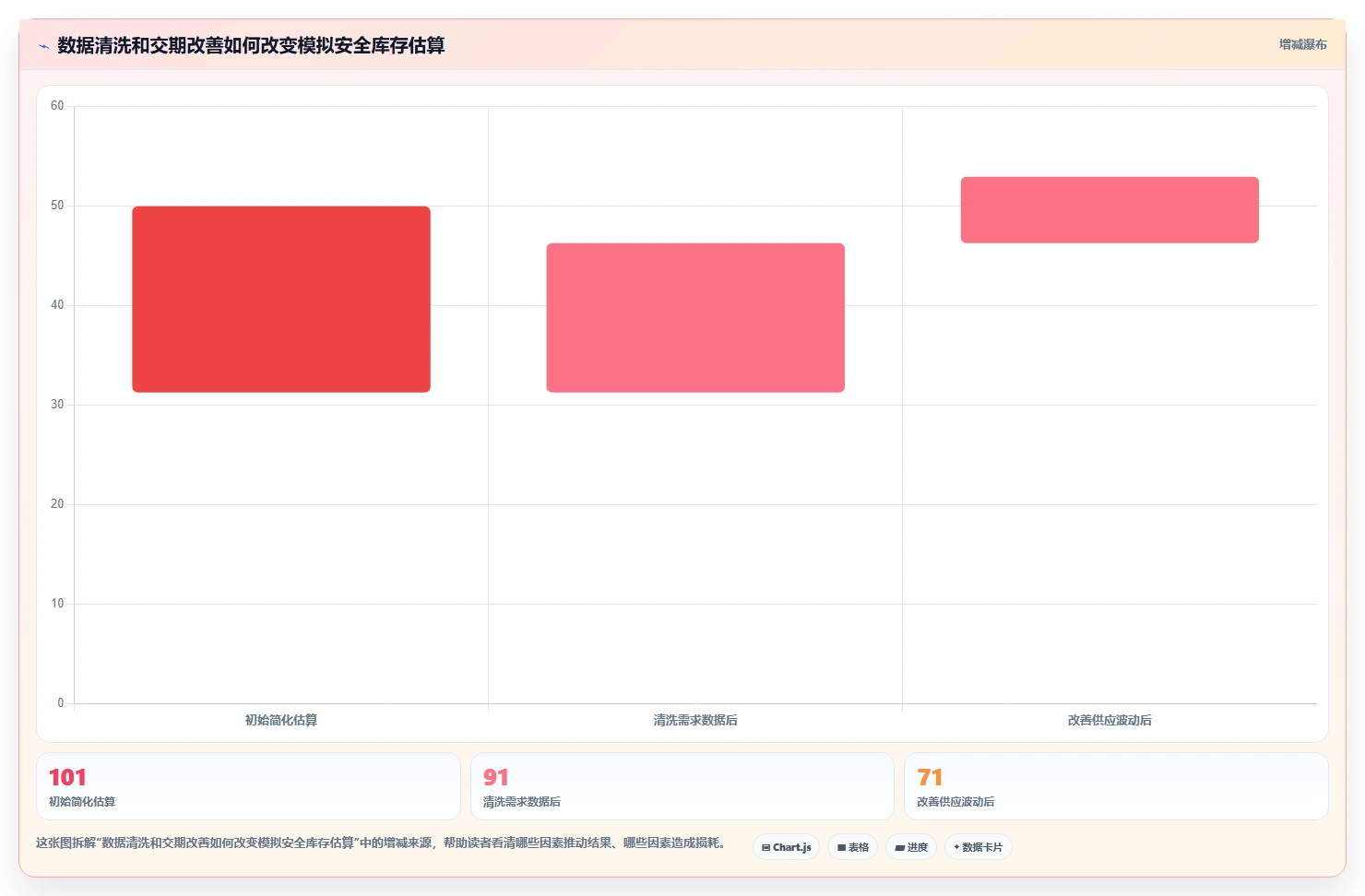Open the data card showing 71
Viewport: 1365px width, 896px height.
point(1116,786)
